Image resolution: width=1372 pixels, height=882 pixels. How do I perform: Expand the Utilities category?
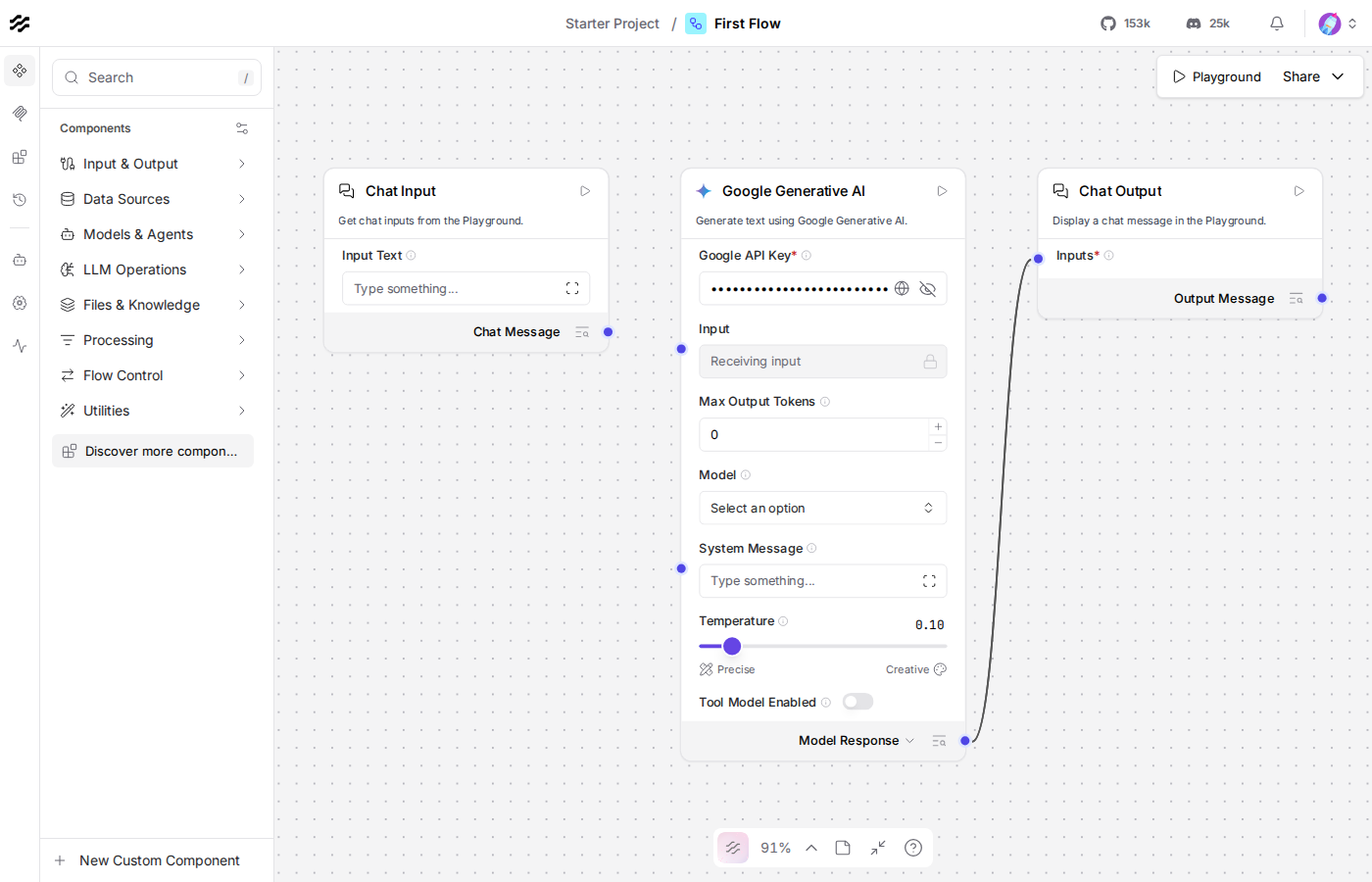(153, 411)
